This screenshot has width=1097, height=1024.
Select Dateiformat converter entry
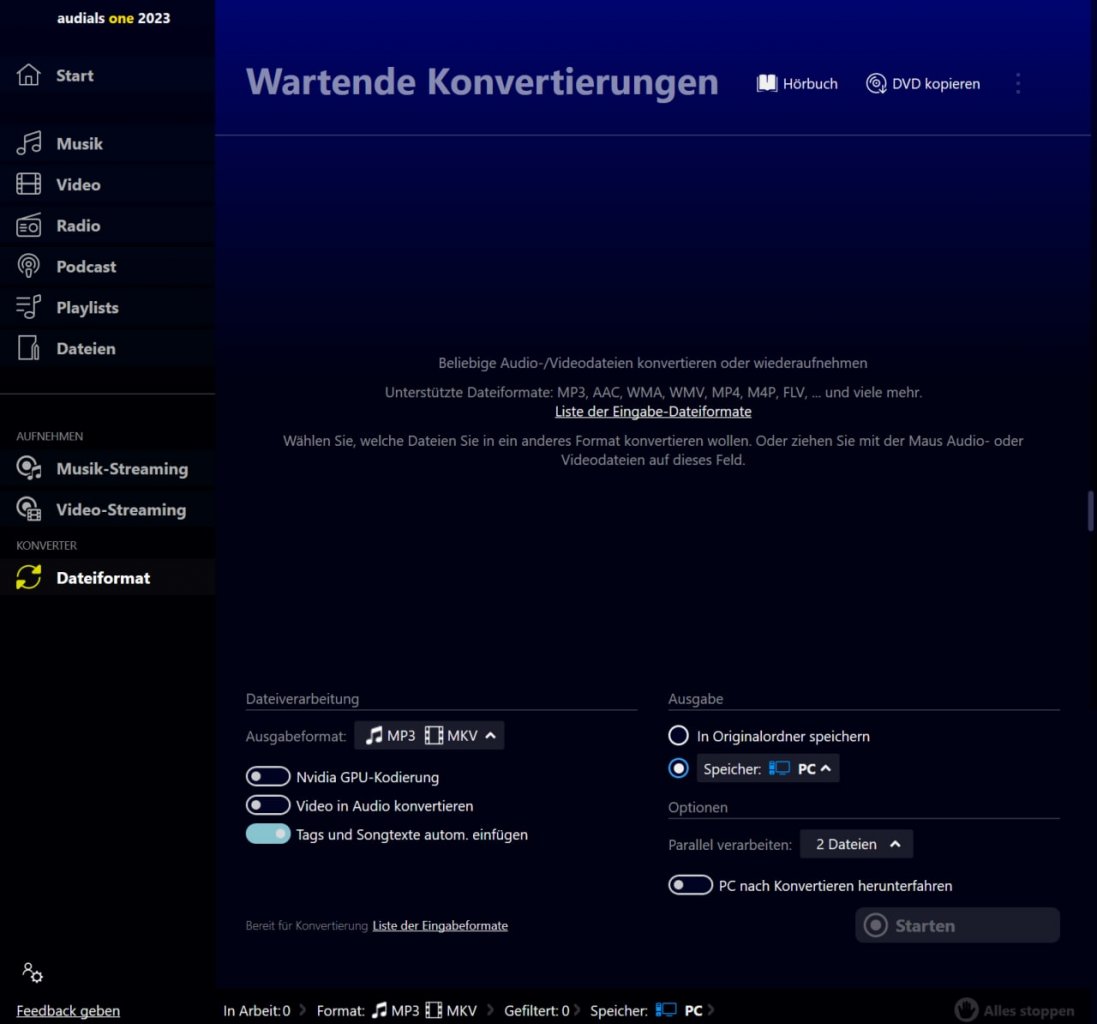pyautogui.click(x=107, y=577)
